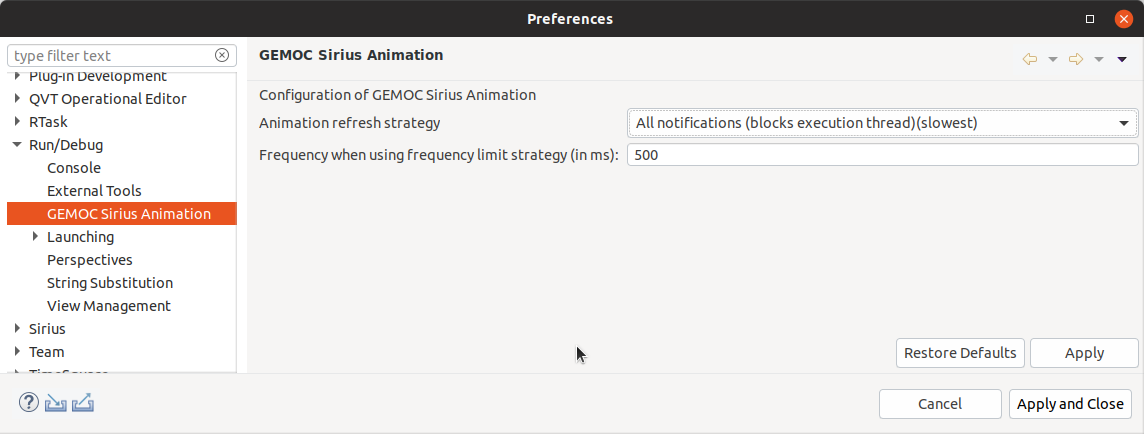Click the Back navigation arrow icon
This screenshot has width=1144, height=434.
1030,59
